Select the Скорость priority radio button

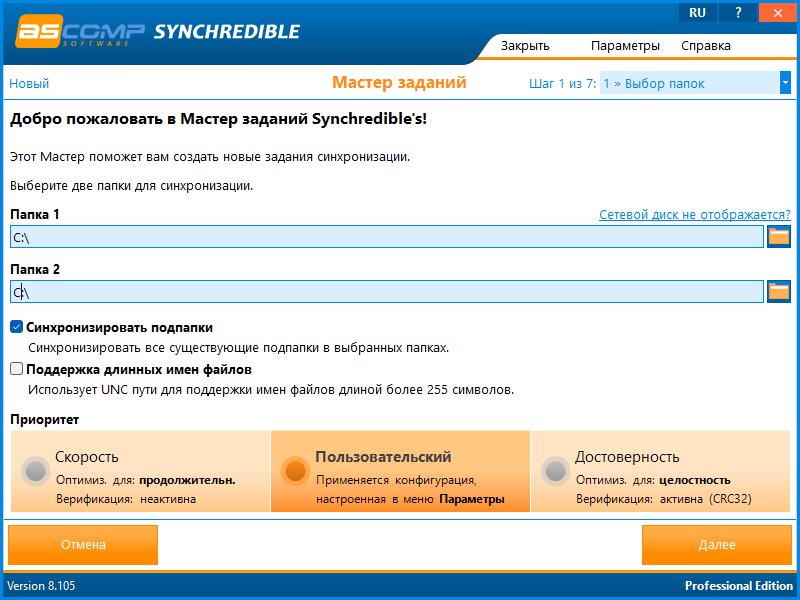click(x=35, y=470)
